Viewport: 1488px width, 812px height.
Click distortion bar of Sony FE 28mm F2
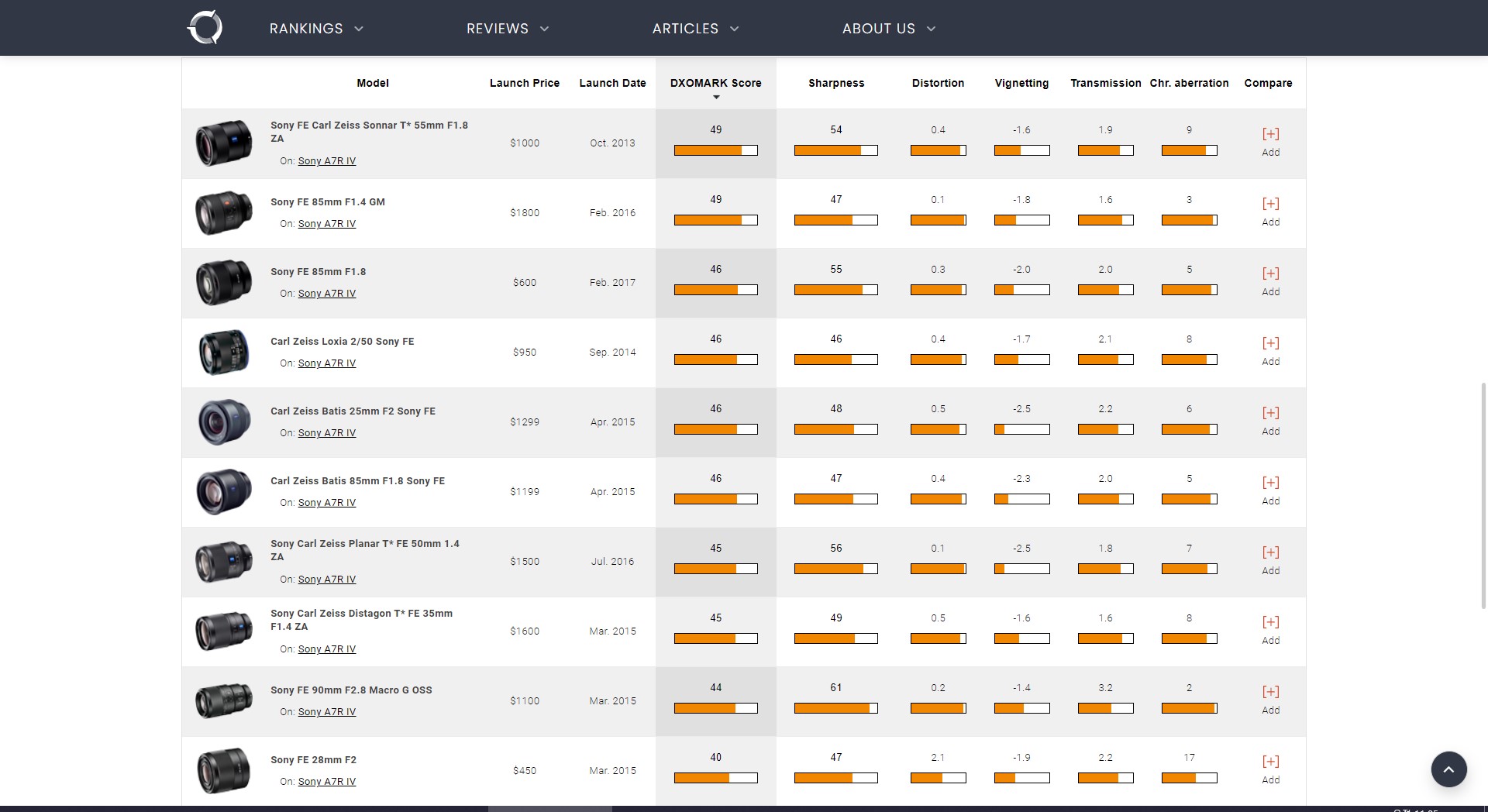(x=938, y=778)
